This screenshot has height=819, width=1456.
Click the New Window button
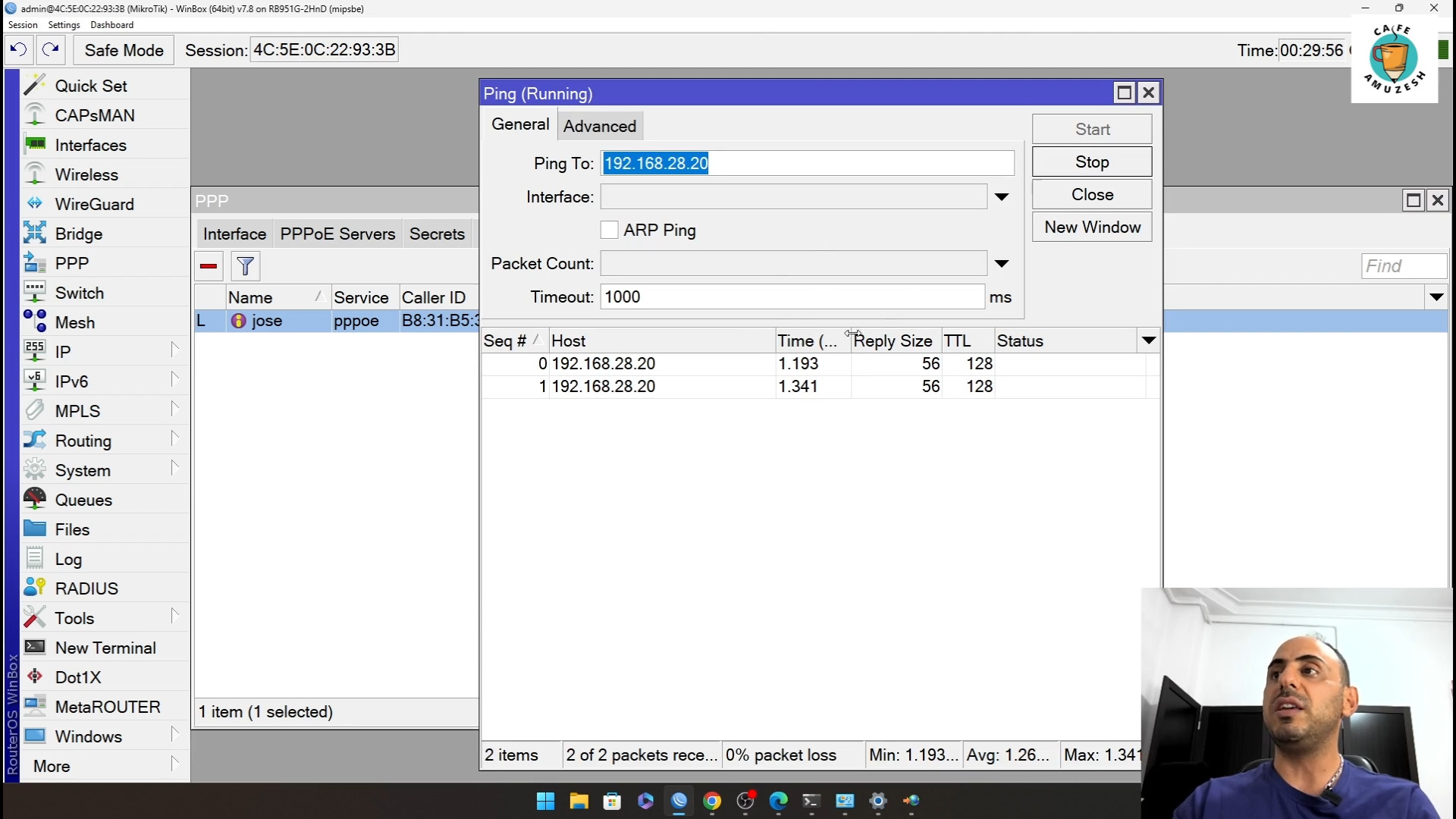(x=1092, y=227)
